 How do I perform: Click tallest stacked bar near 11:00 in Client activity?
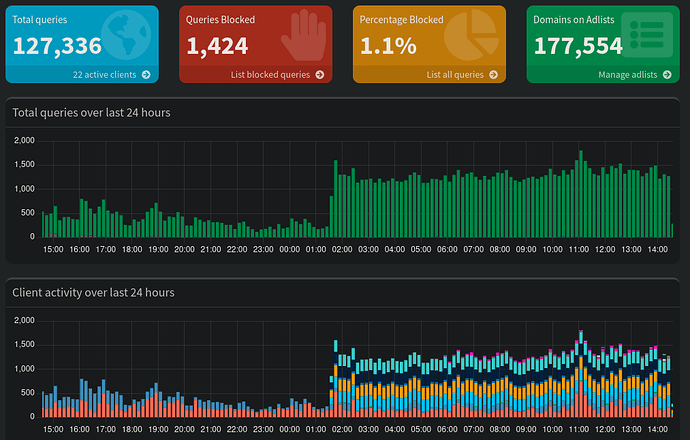[x=580, y=375]
